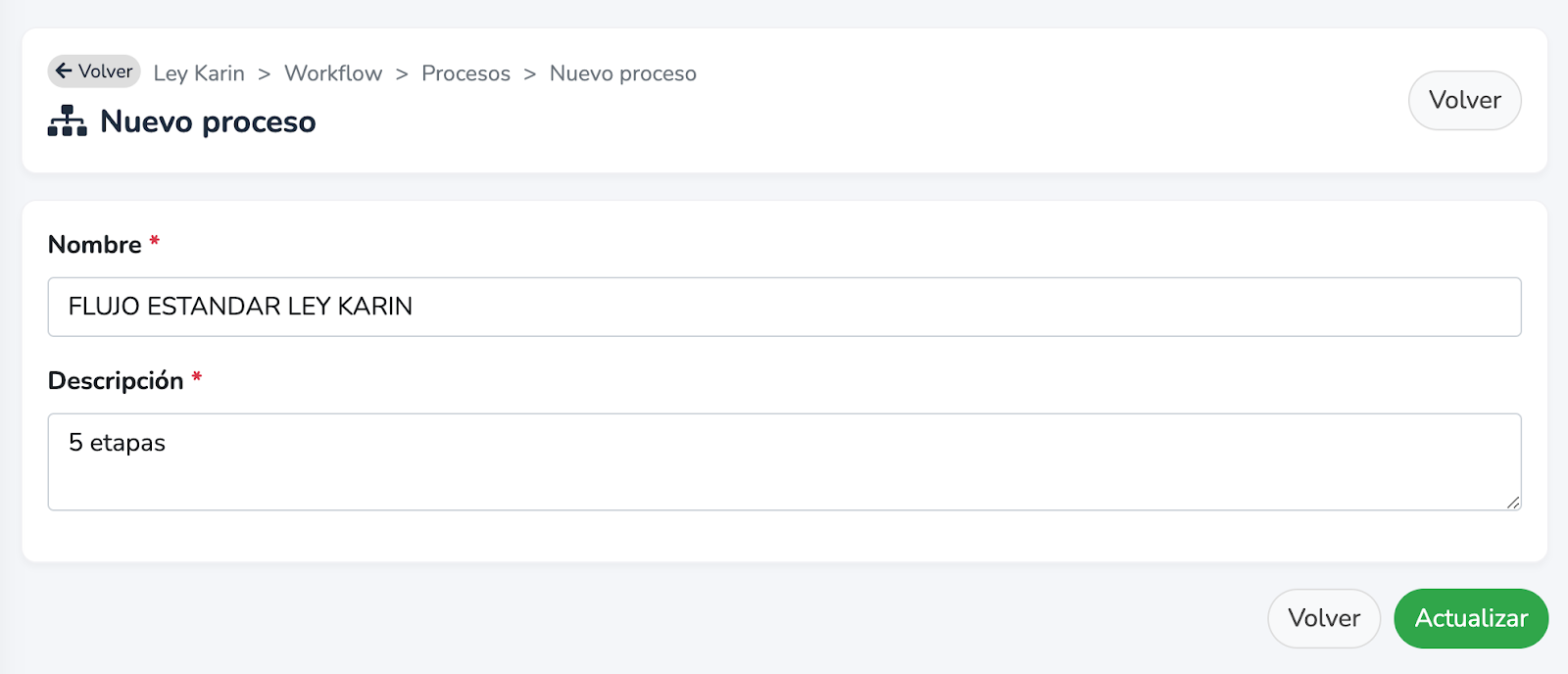Click the Nuevo proceso page heading text
This screenshot has height=674, width=1568.
[x=208, y=121]
